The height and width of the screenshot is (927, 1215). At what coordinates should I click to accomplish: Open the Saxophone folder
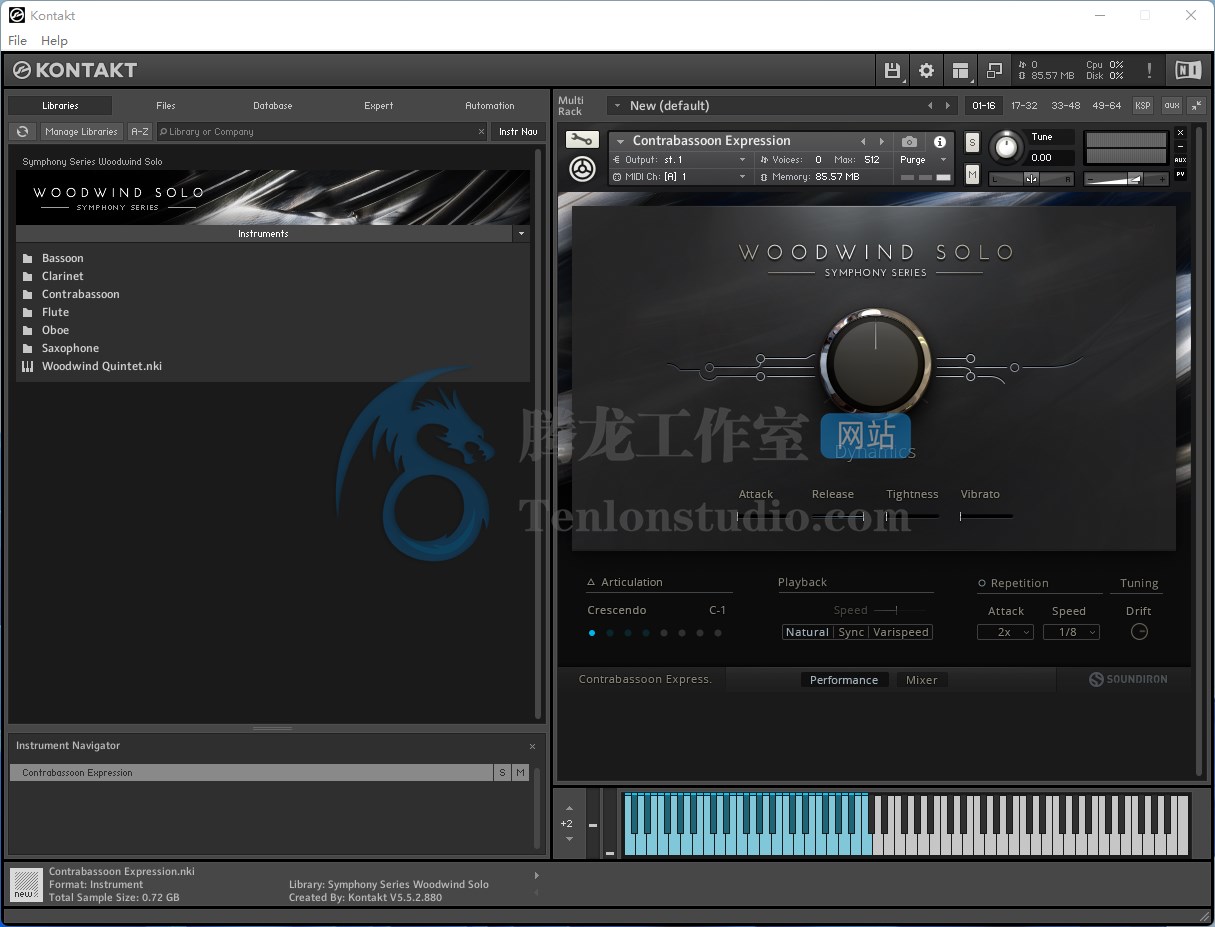(x=70, y=348)
